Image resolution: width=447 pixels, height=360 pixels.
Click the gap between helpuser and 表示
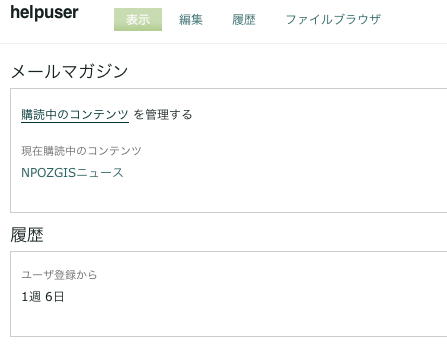[x=96, y=19]
